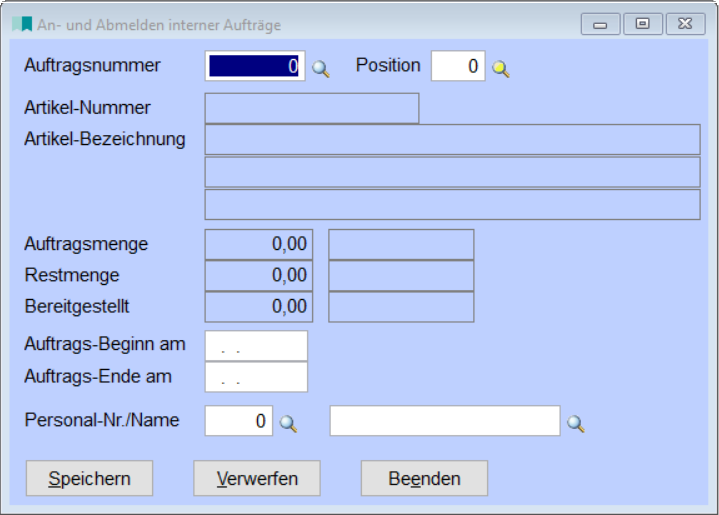
Task: Set focus to Auftrags-Beginn am date field
Action: [256, 346]
